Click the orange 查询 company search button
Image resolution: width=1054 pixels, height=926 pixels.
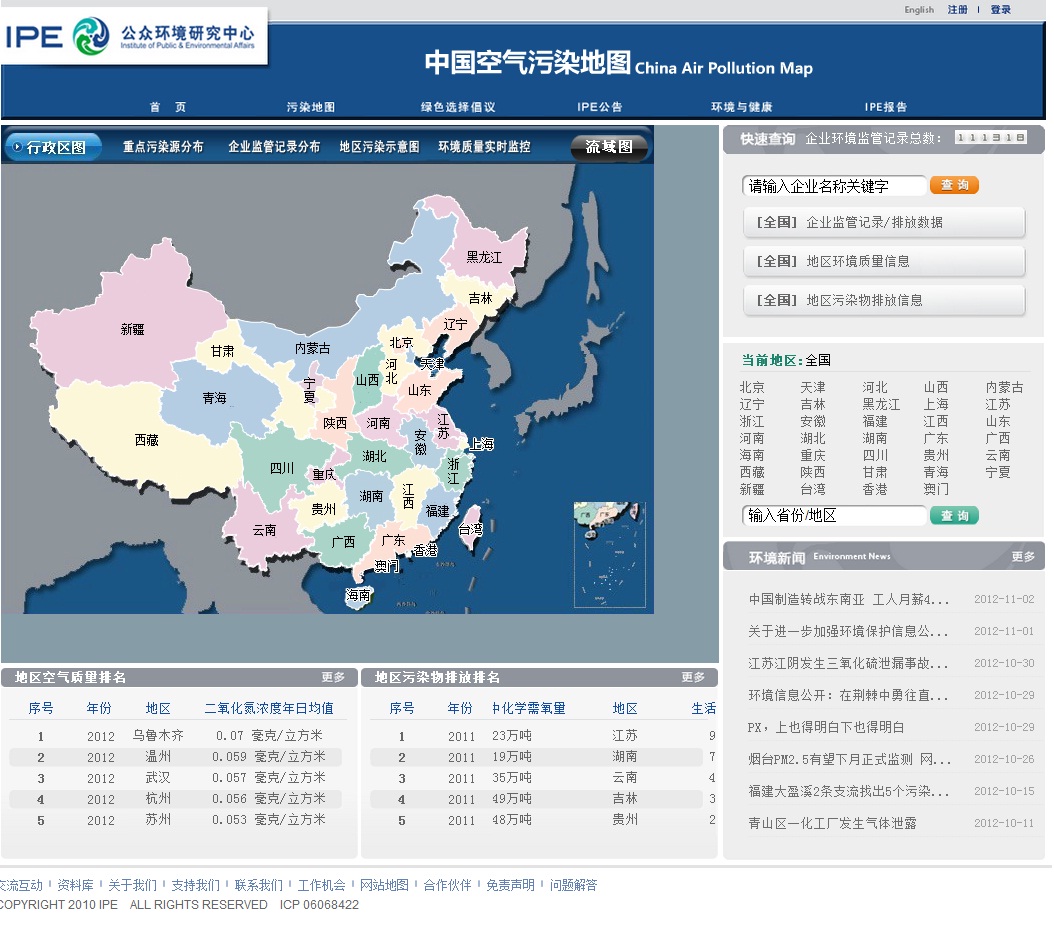pos(954,185)
